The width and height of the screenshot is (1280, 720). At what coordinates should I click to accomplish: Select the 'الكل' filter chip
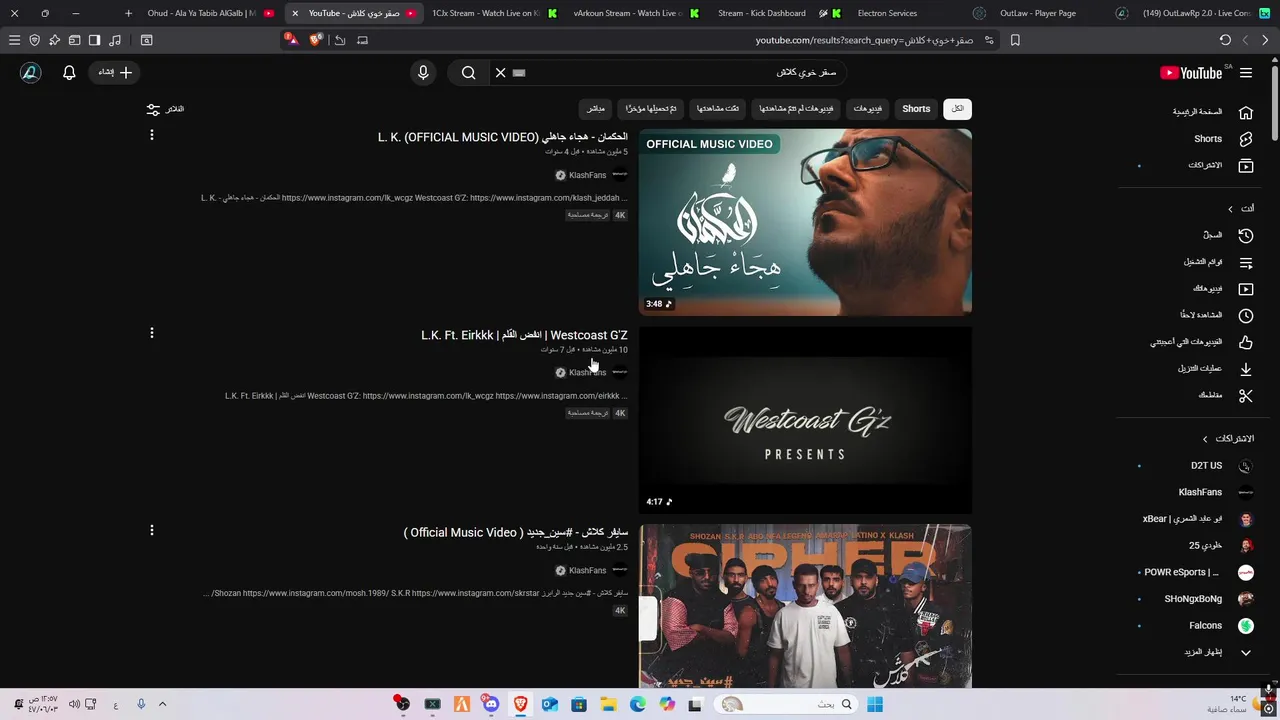coord(957,109)
